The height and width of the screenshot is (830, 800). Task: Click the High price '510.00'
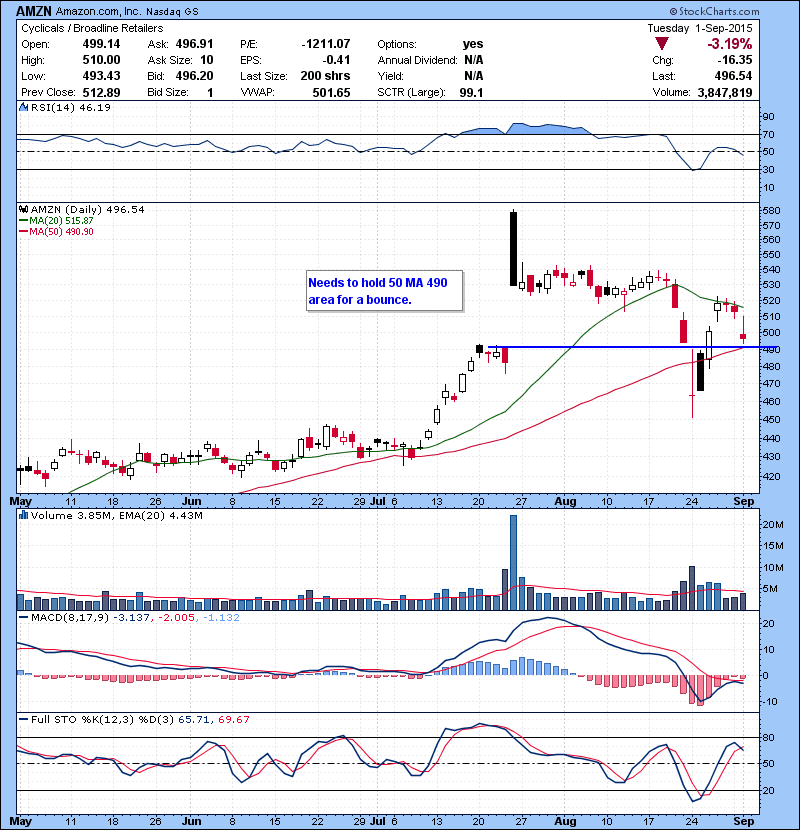101,60
